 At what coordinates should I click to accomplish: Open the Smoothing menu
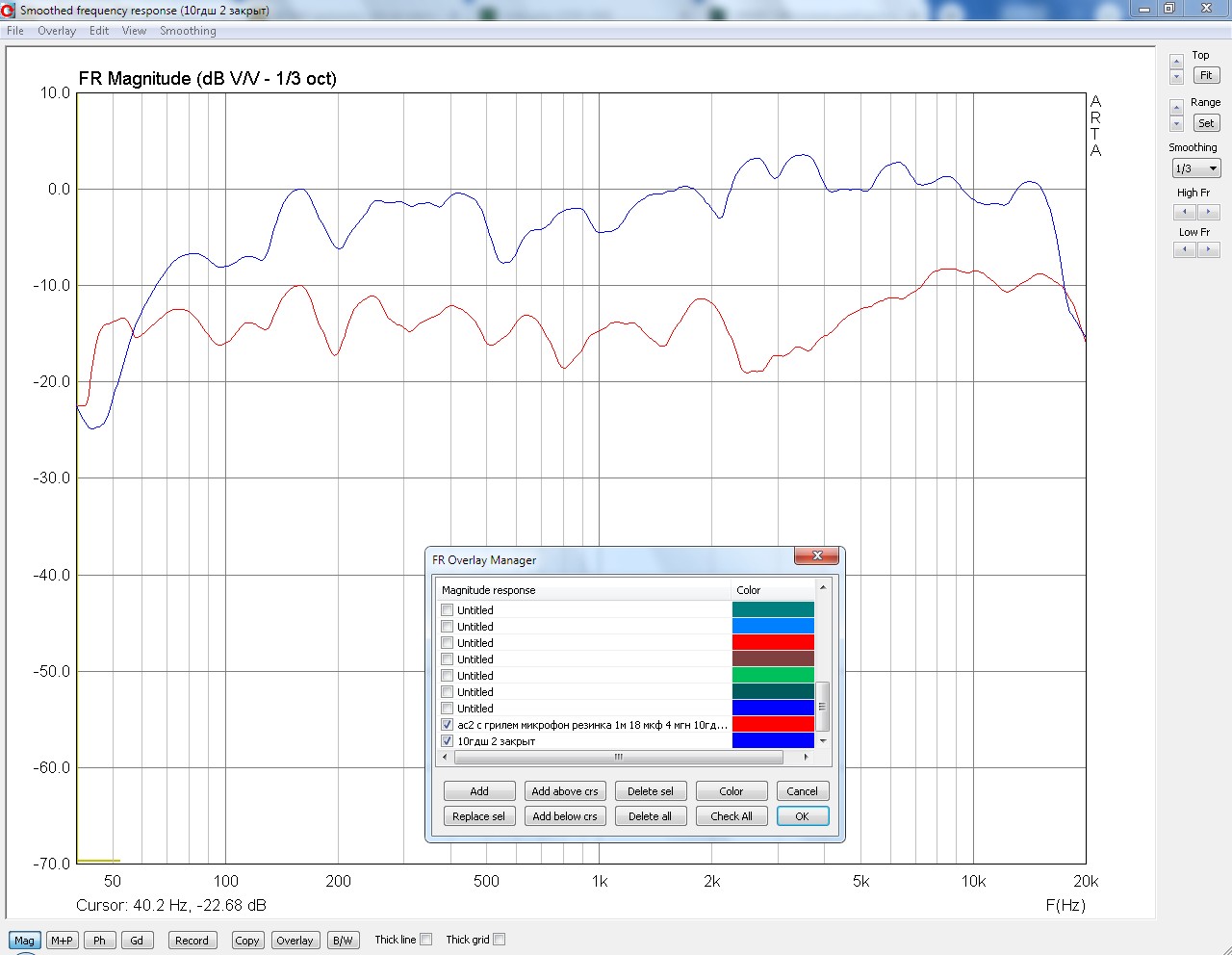(188, 31)
